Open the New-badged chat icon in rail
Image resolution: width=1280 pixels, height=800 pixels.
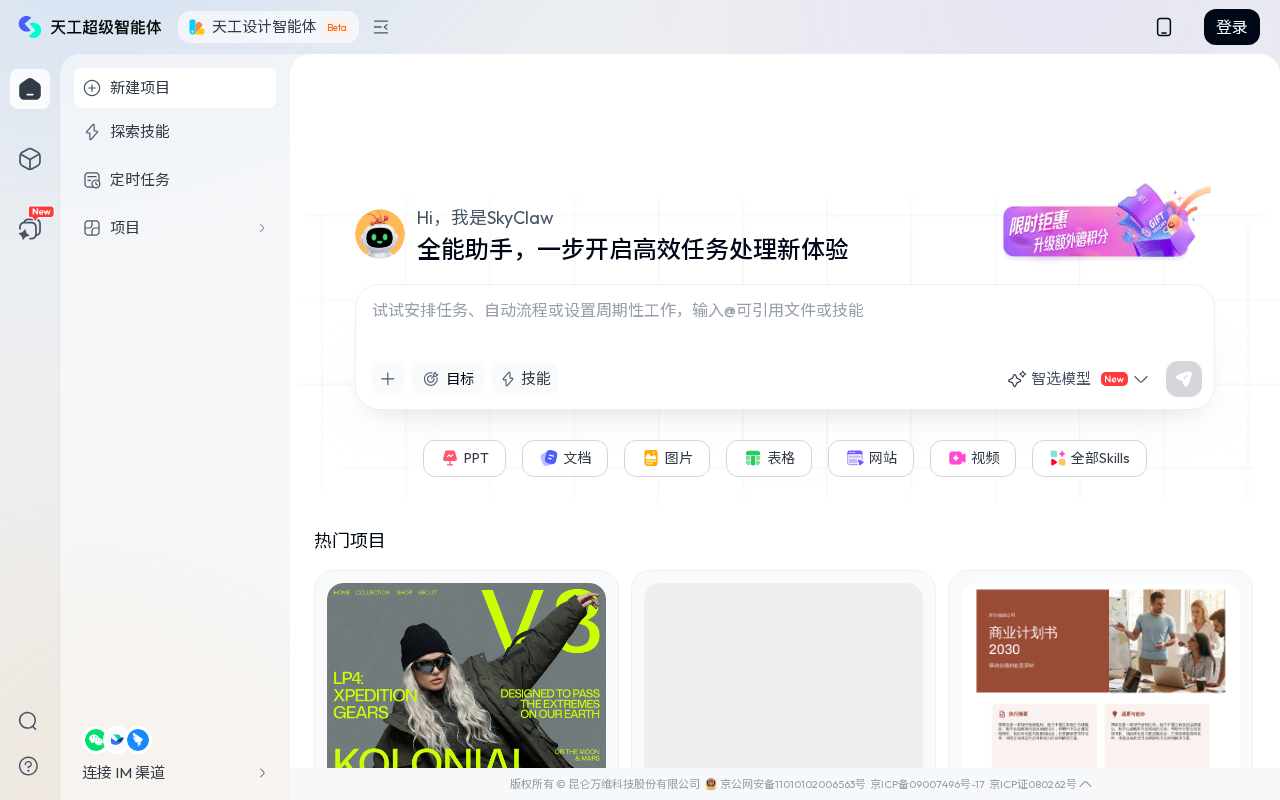[30, 229]
